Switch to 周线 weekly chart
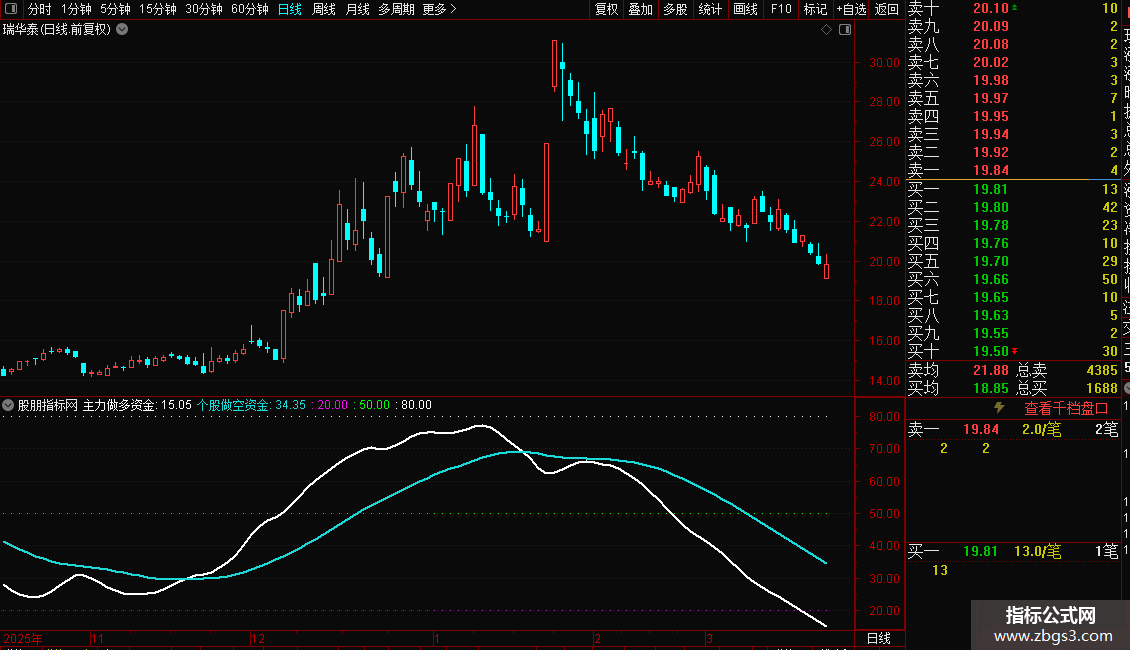This screenshot has width=1130, height=650. coord(324,9)
